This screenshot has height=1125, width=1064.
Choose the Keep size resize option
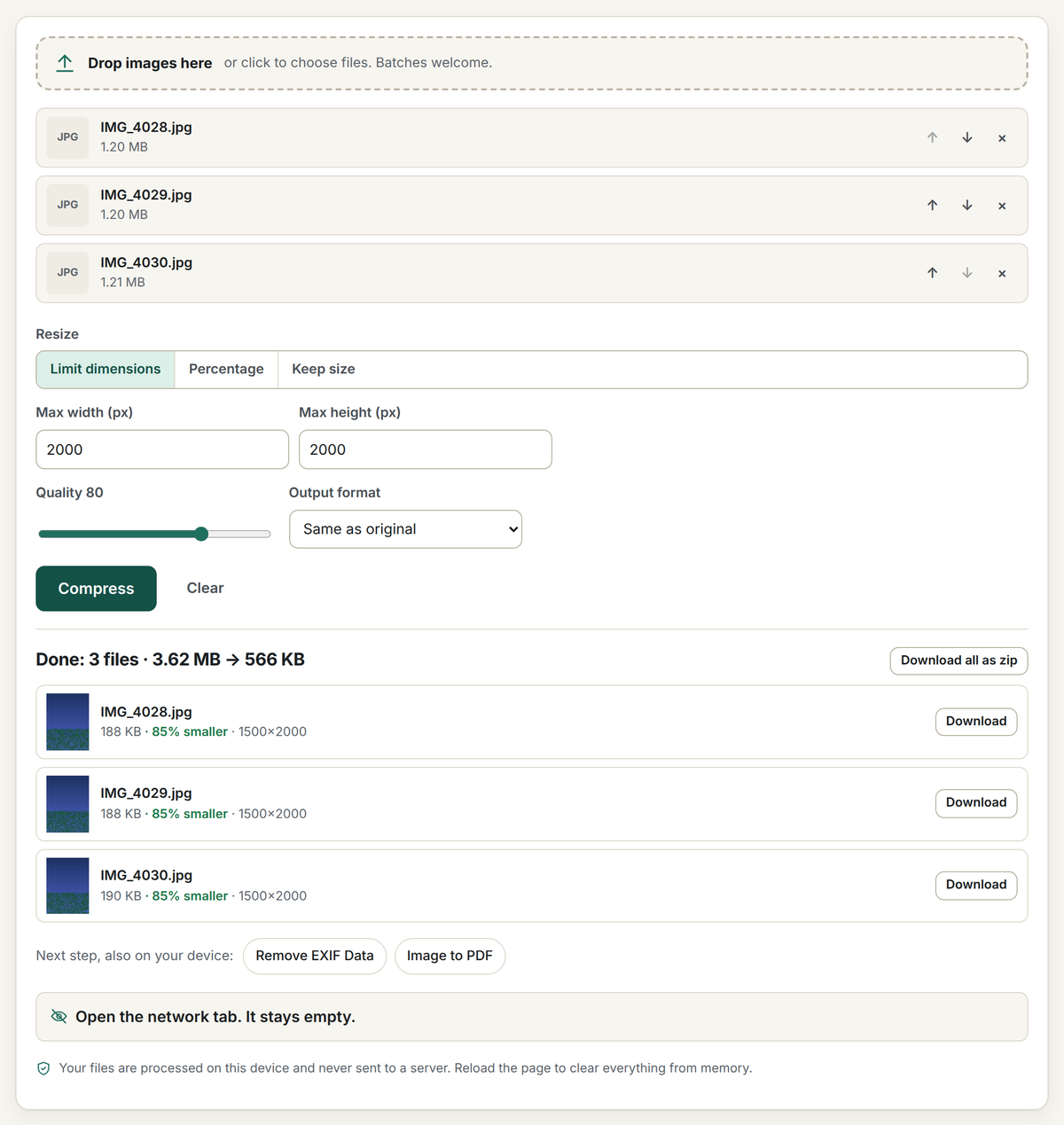click(x=324, y=370)
